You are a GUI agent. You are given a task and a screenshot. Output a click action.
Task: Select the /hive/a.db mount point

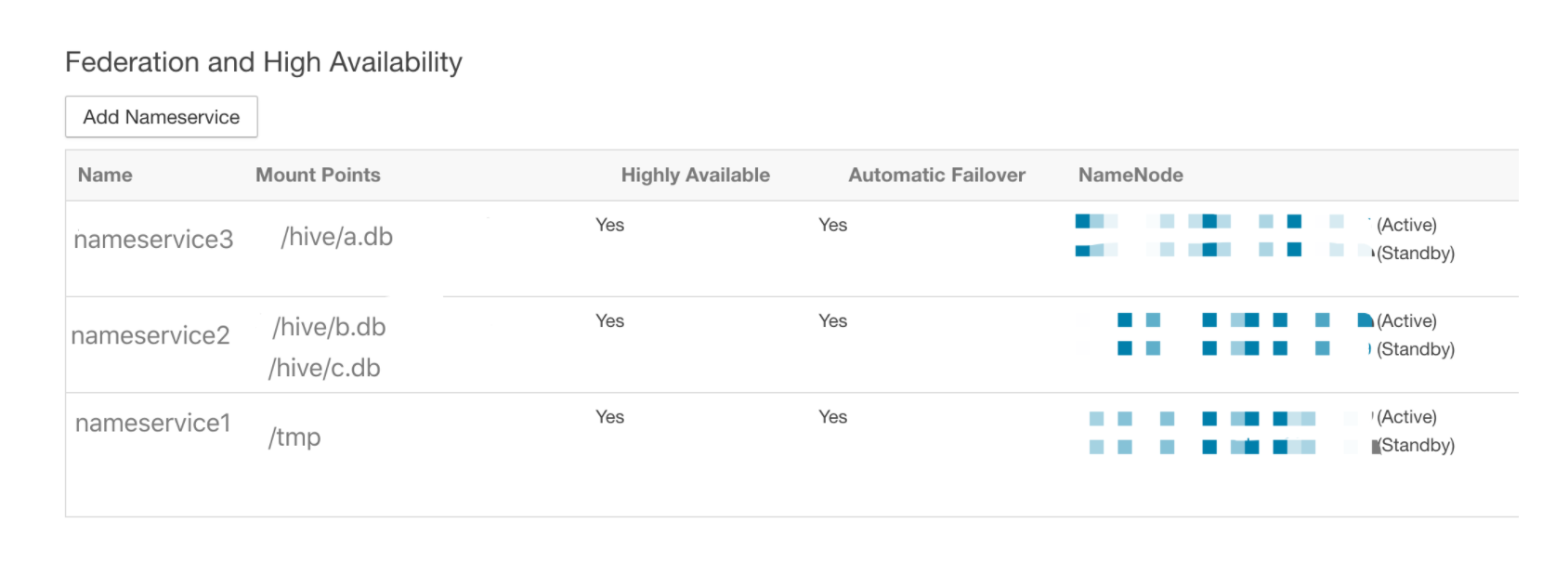[x=336, y=237]
